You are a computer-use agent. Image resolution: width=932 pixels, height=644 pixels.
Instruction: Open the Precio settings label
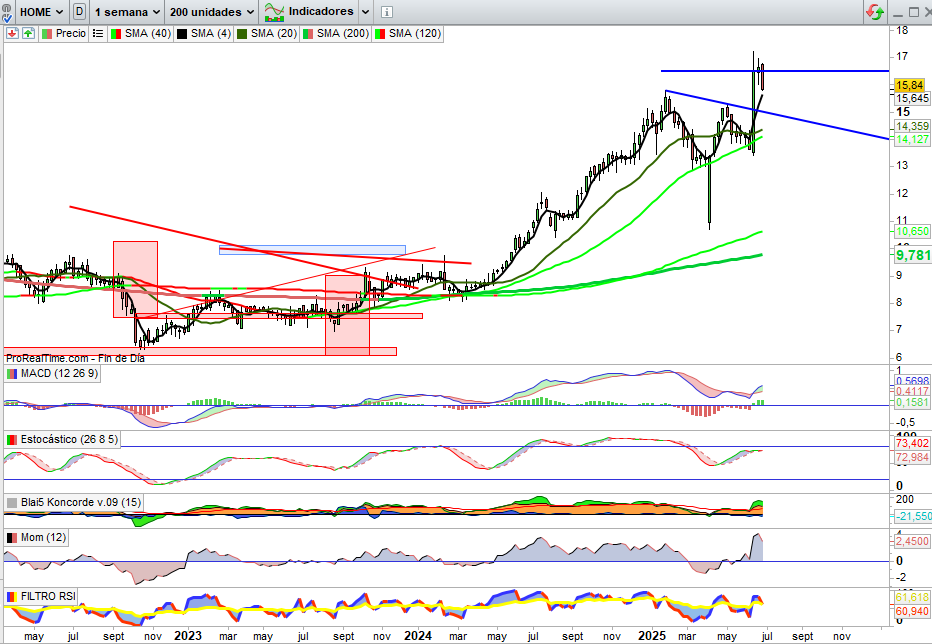(64, 33)
